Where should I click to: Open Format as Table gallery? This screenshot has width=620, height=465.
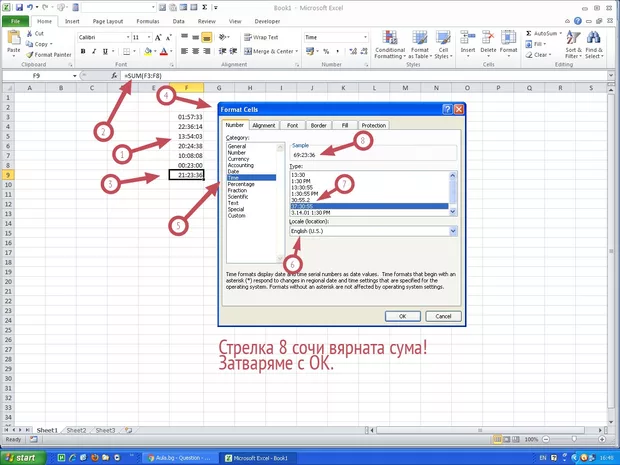point(420,45)
